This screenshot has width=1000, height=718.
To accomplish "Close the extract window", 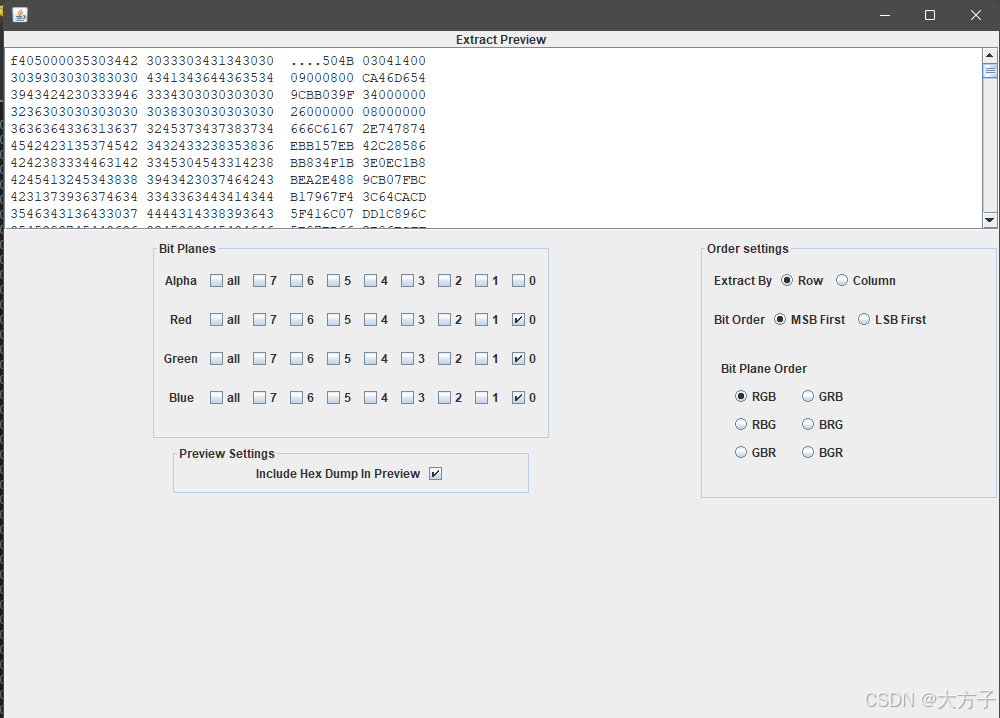I will pyautogui.click(x=976, y=15).
